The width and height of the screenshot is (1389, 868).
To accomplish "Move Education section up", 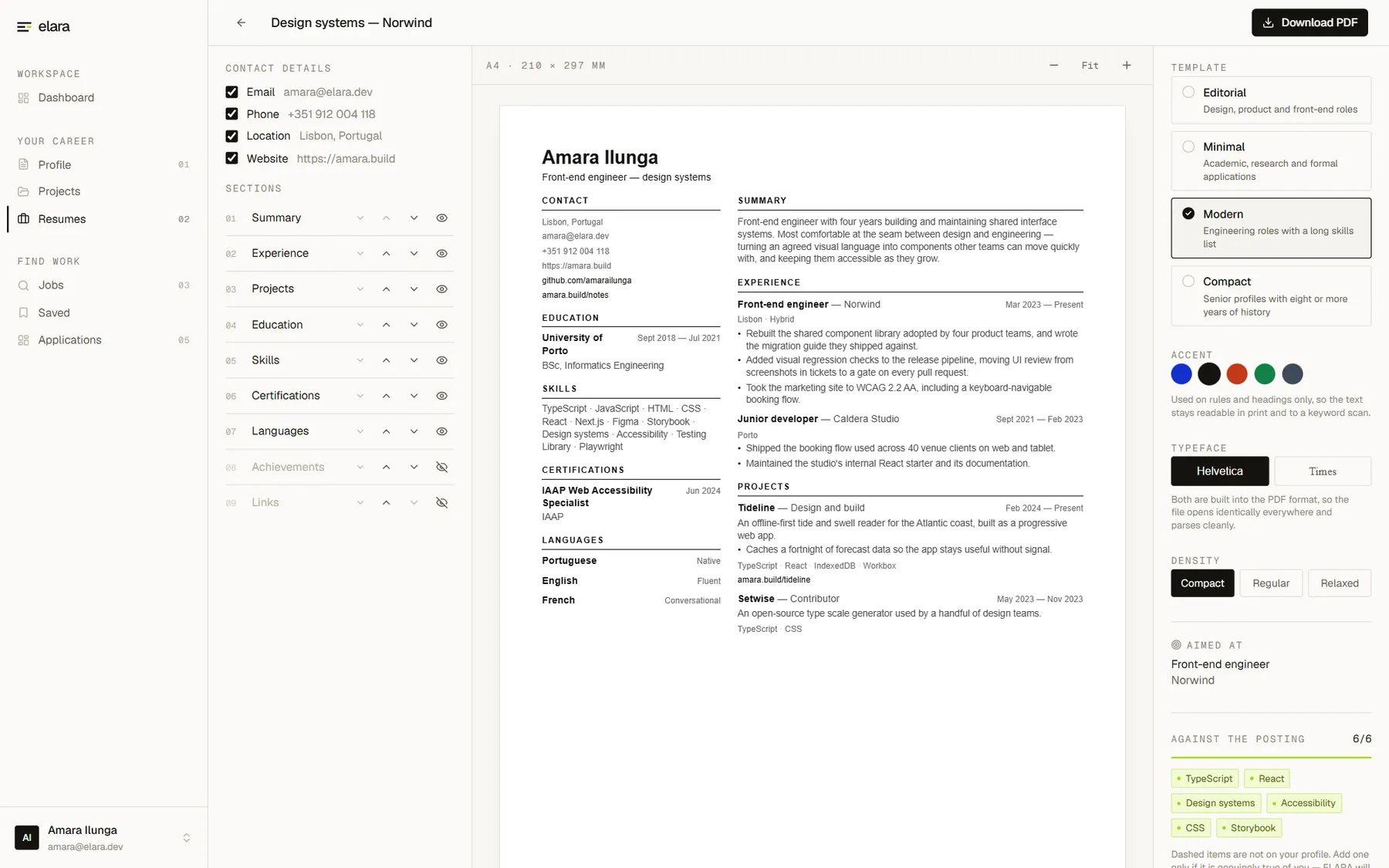I will pos(387,325).
